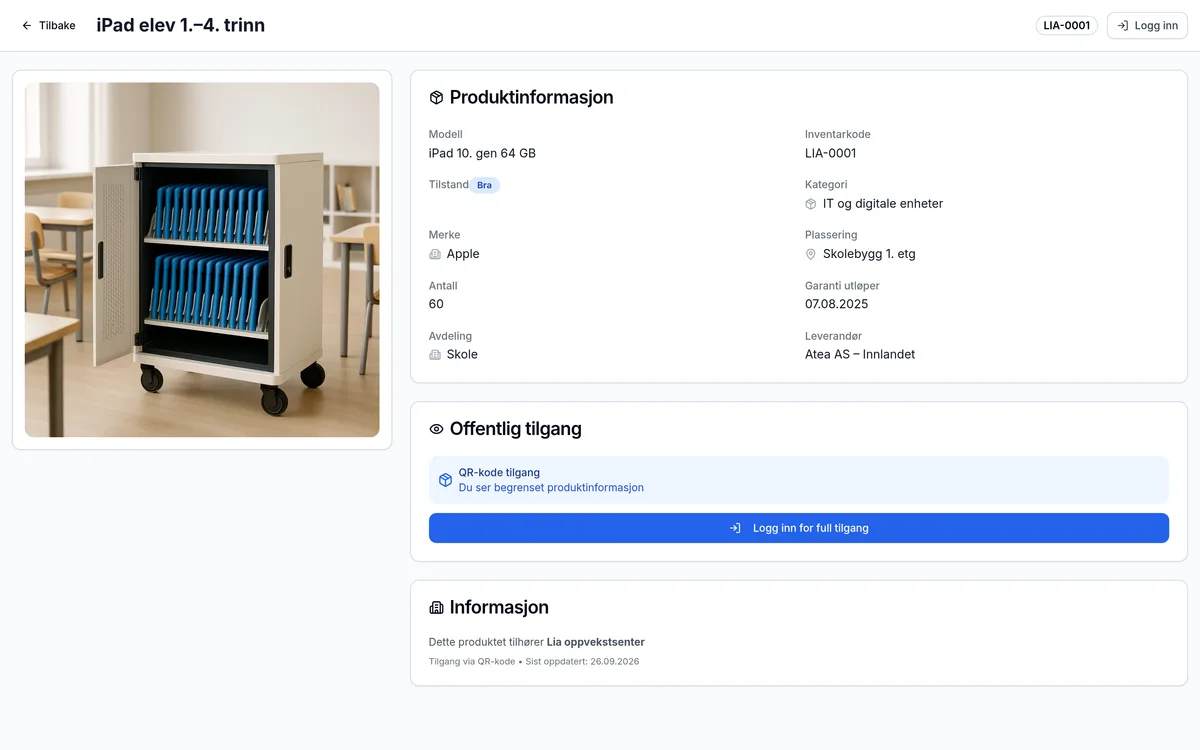Click the LIA-0001 badge in header
Viewport: 1200px width, 750px height.
point(1067,26)
